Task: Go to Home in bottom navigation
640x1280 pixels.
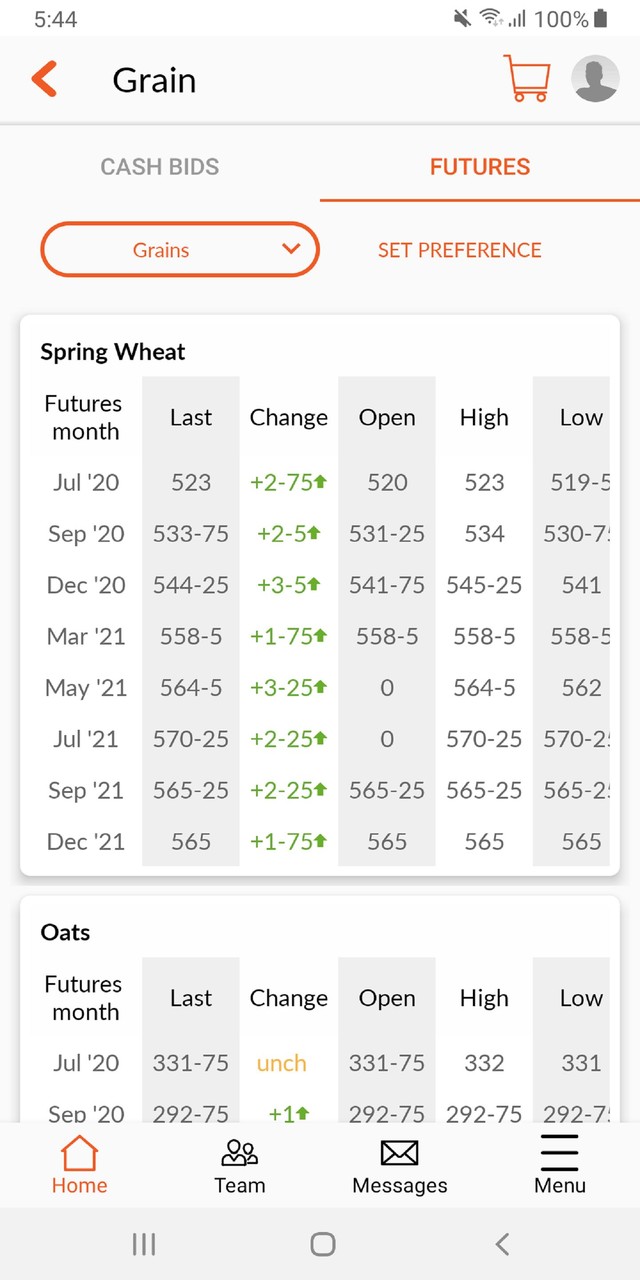Action: [x=79, y=1166]
